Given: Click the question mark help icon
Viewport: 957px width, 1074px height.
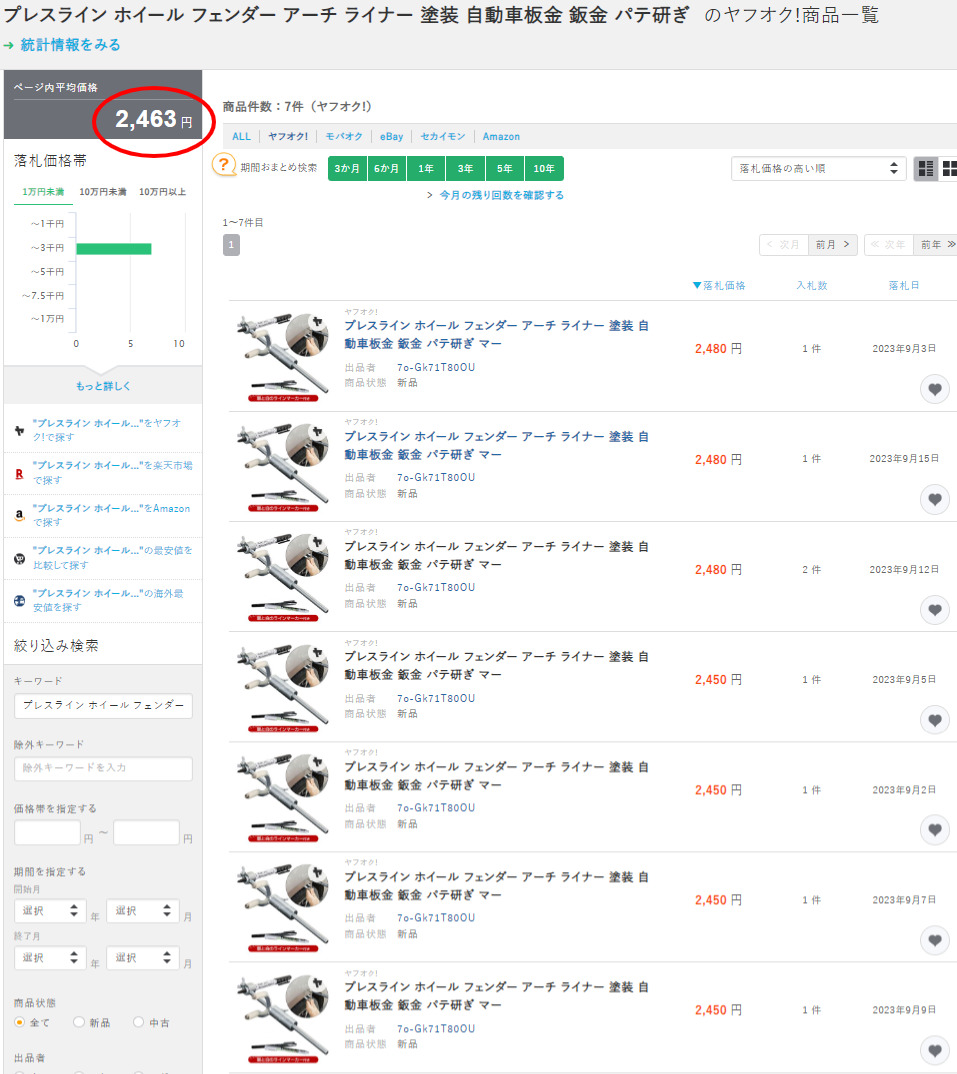Looking at the screenshot, I should tap(224, 167).
